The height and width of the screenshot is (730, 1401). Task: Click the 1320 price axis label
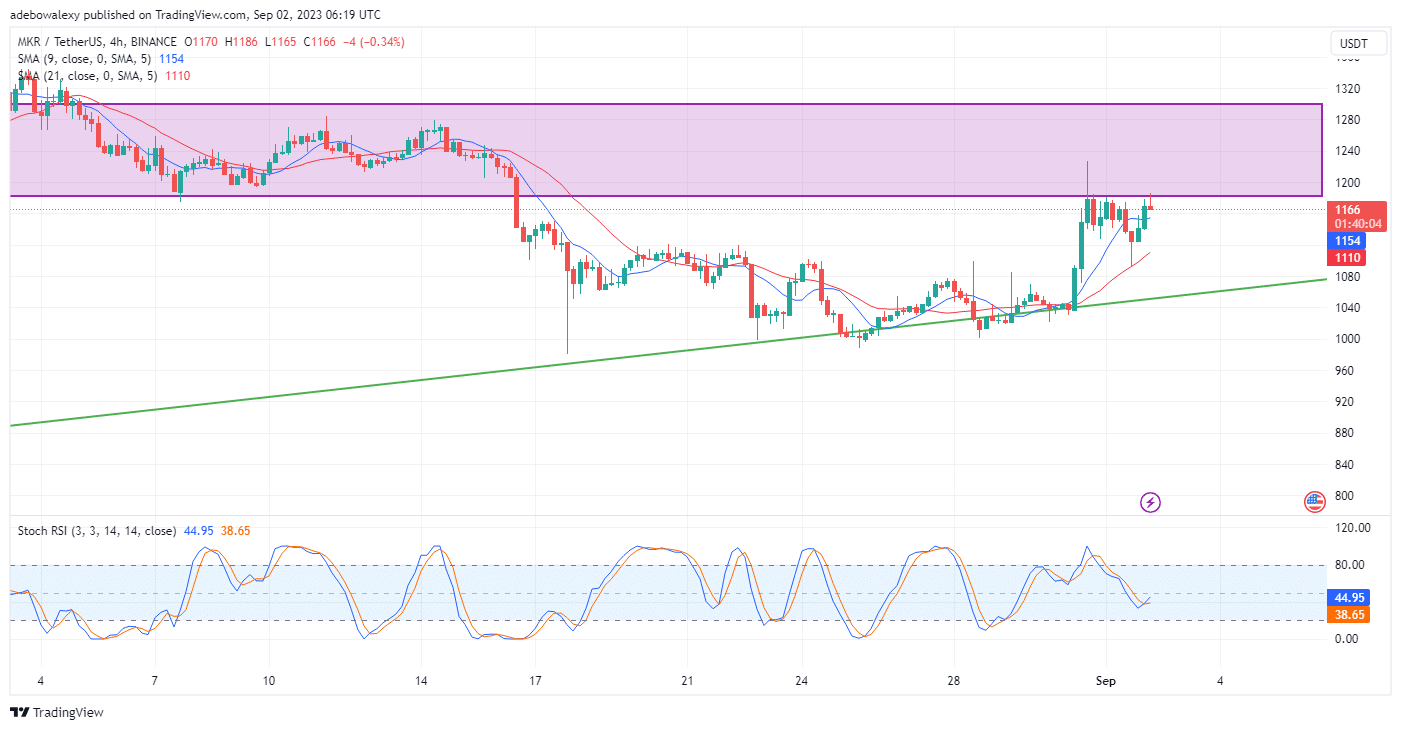tap(1346, 89)
